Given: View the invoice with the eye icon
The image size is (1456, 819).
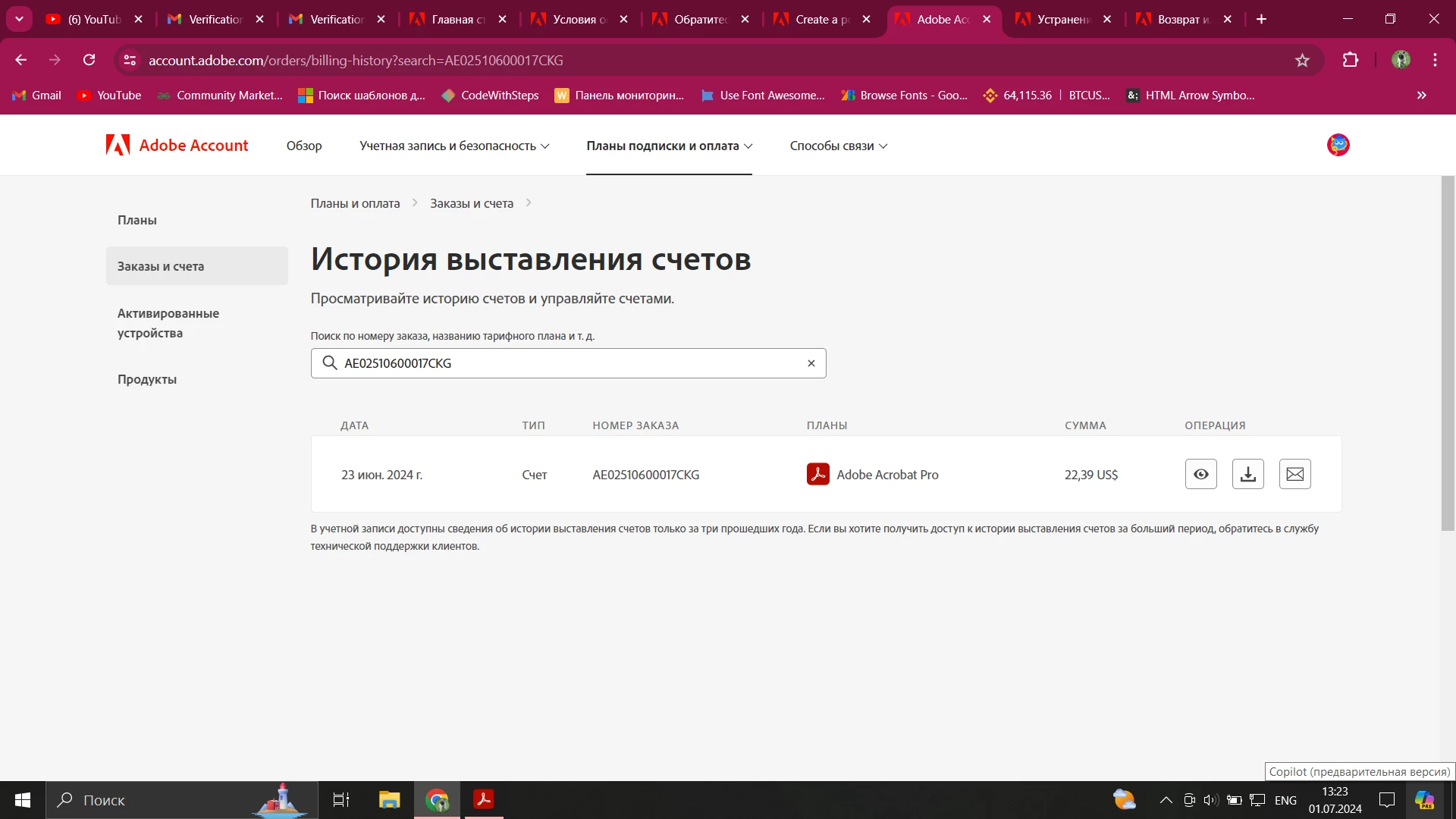Looking at the screenshot, I should pyautogui.click(x=1200, y=475).
